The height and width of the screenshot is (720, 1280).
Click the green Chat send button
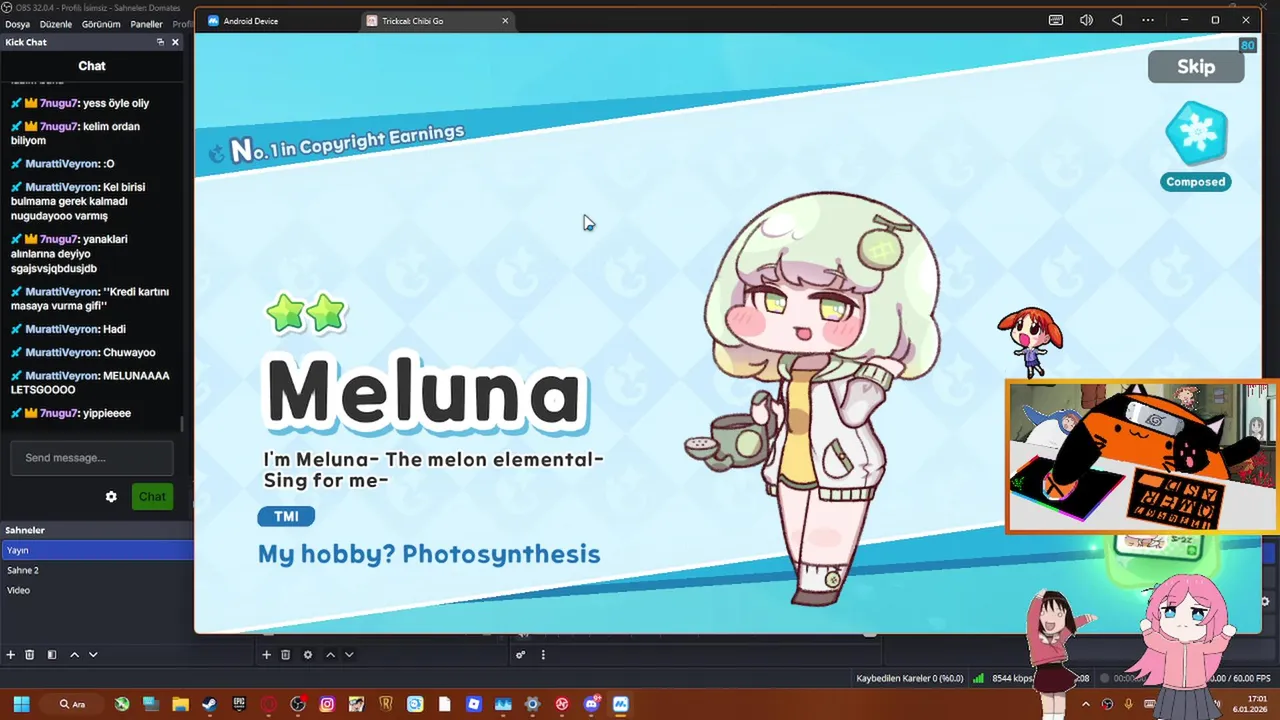(x=152, y=497)
